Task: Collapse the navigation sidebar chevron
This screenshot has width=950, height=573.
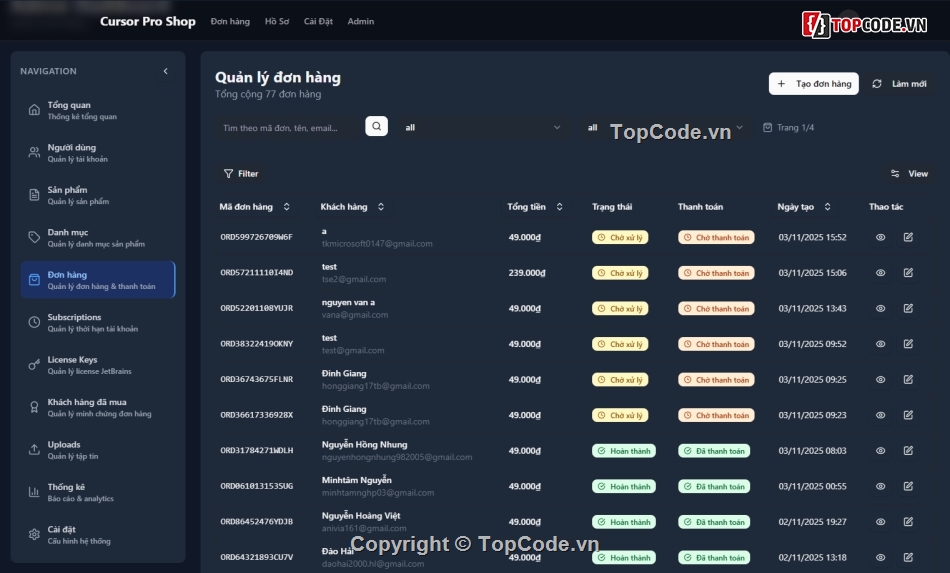Action: [165, 71]
